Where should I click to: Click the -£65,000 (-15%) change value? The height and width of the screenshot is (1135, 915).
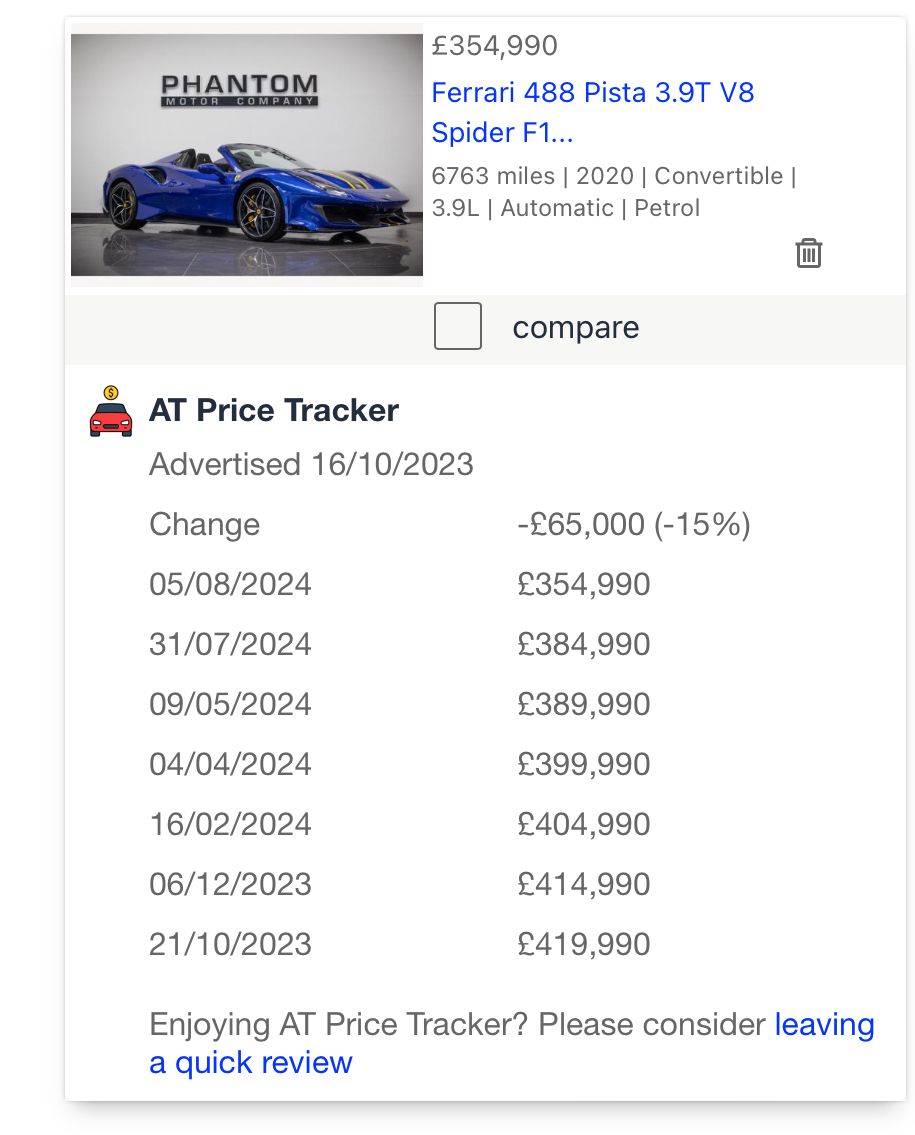(x=633, y=525)
